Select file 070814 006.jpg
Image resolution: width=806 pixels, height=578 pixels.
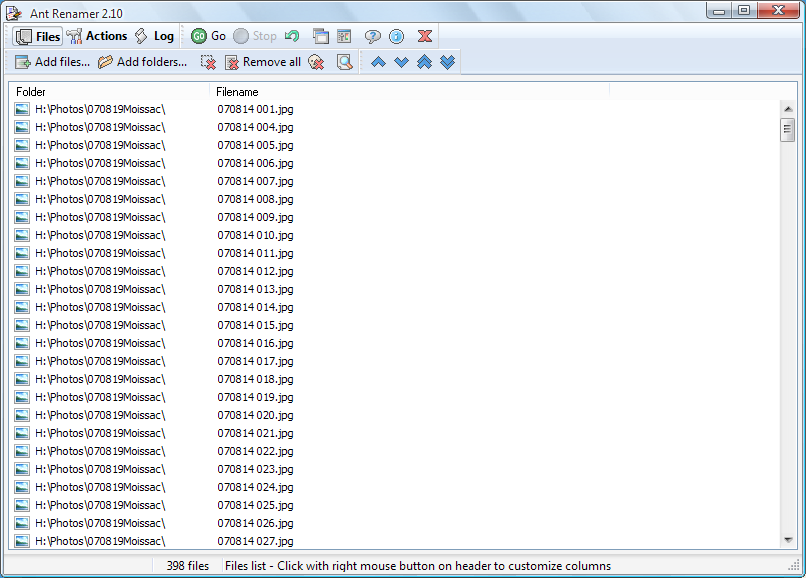pyautogui.click(x=255, y=163)
